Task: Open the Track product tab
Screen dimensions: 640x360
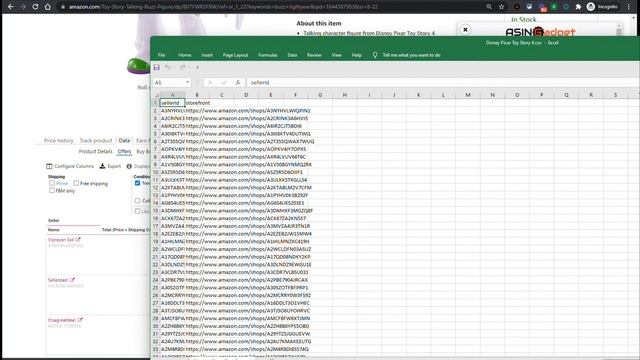Action: point(96,140)
